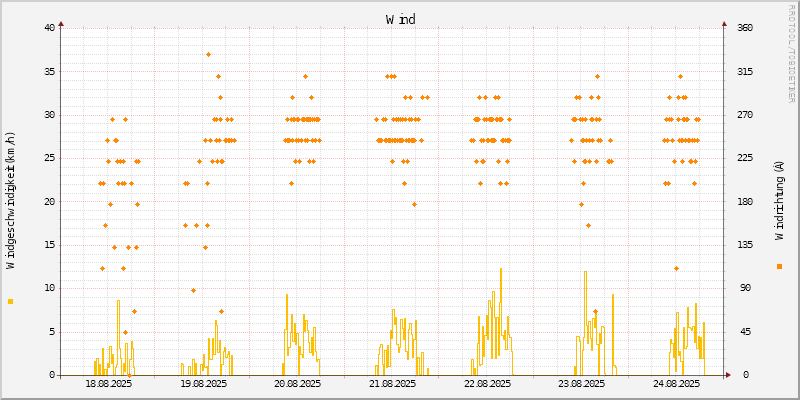Click the orange wind direction legend square
800x400 pixels.
[779, 266]
